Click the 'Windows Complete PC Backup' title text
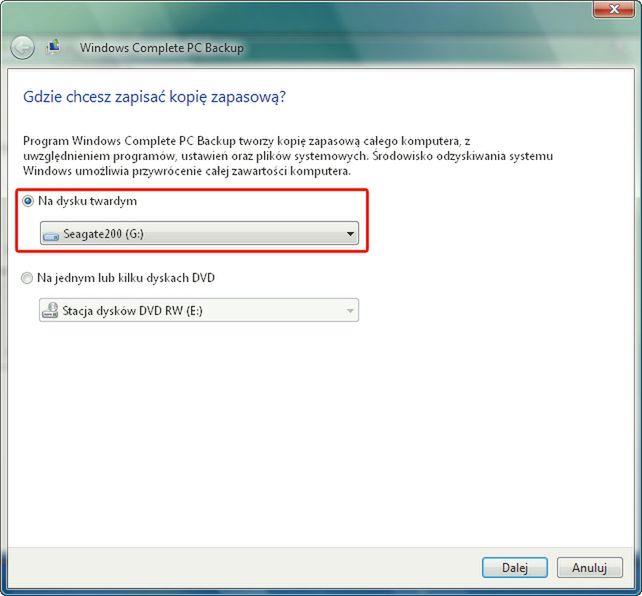Viewport: 642px width, 596px height. pyautogui.click(x=162, y=47)
